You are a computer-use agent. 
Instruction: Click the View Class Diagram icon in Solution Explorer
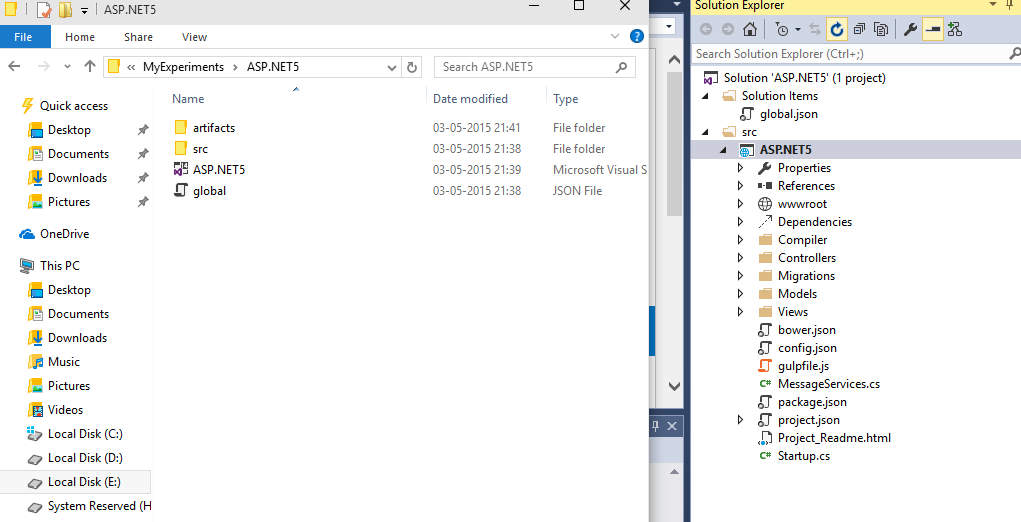click(955, 29)
